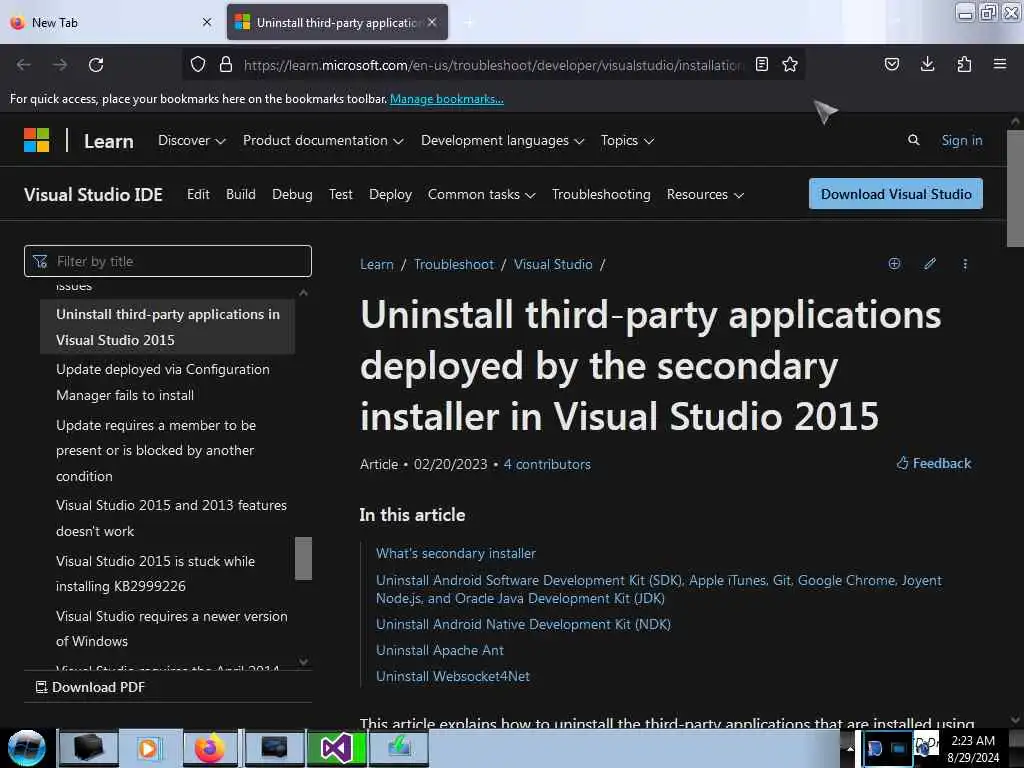Expand the Common tasks dropdown
Screen dimensions: 1024x768
coord(481,195)
